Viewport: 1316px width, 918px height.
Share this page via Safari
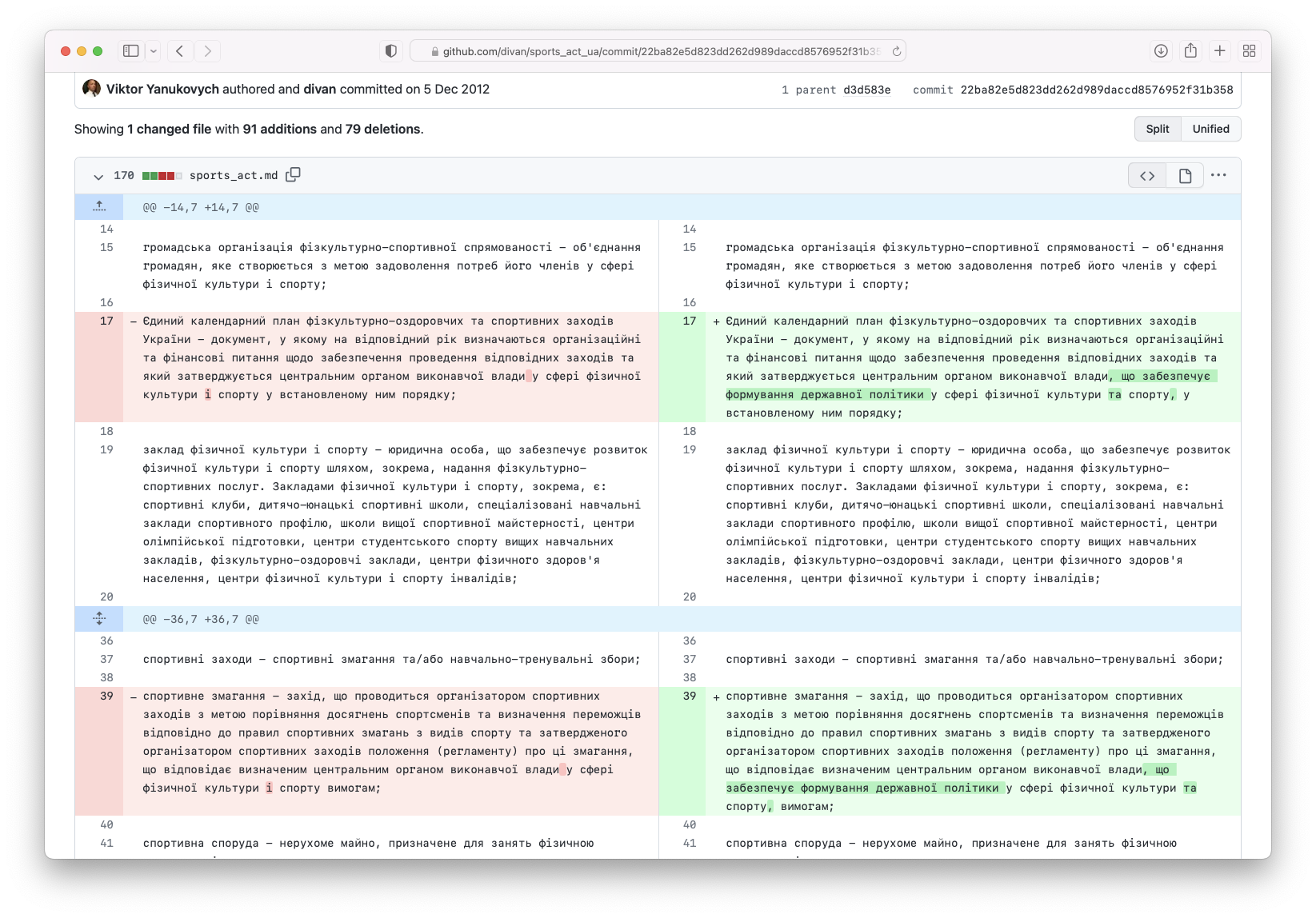[x=1190, y=50]
